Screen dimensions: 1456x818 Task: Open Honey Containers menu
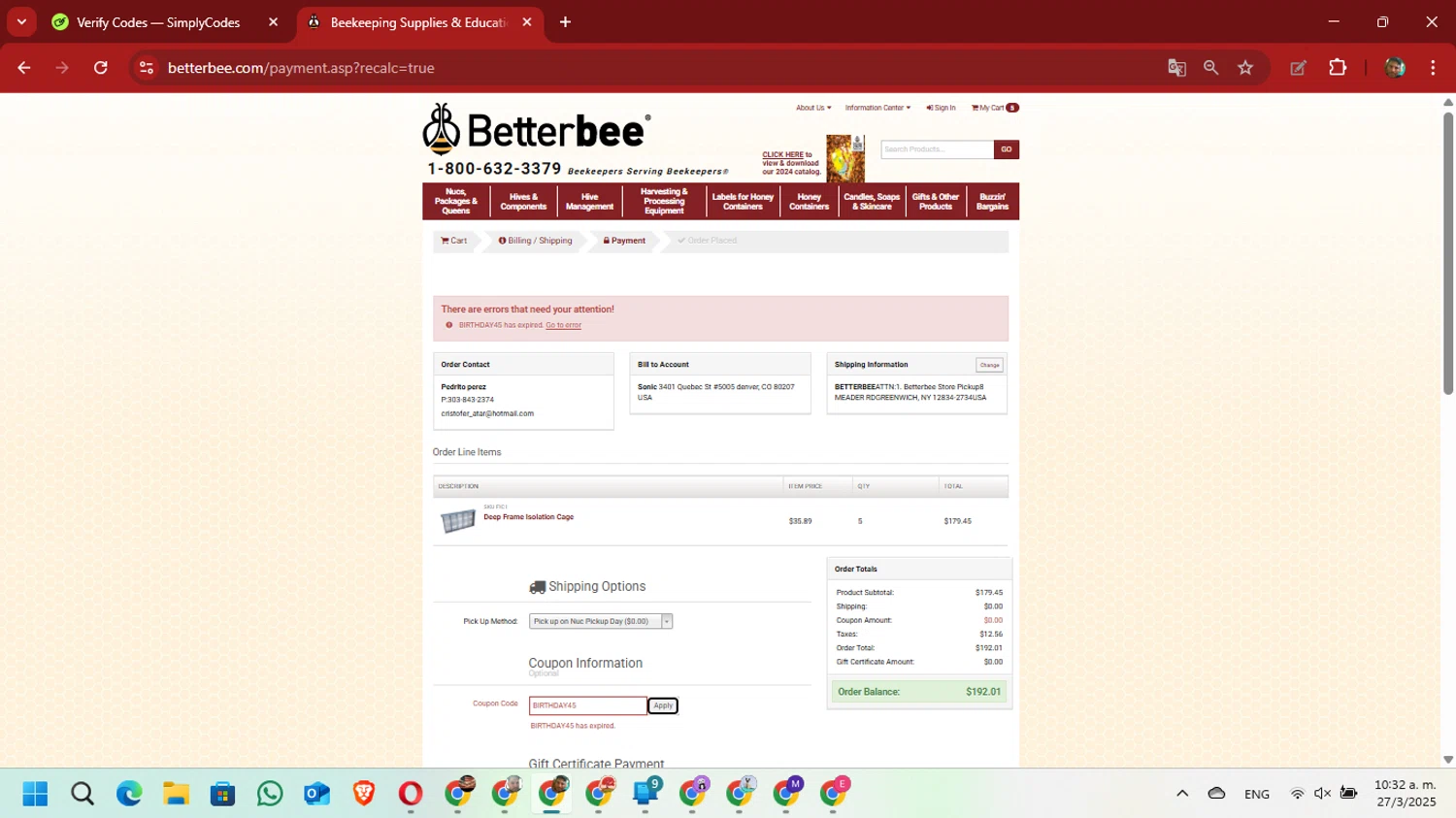(809, 201)
